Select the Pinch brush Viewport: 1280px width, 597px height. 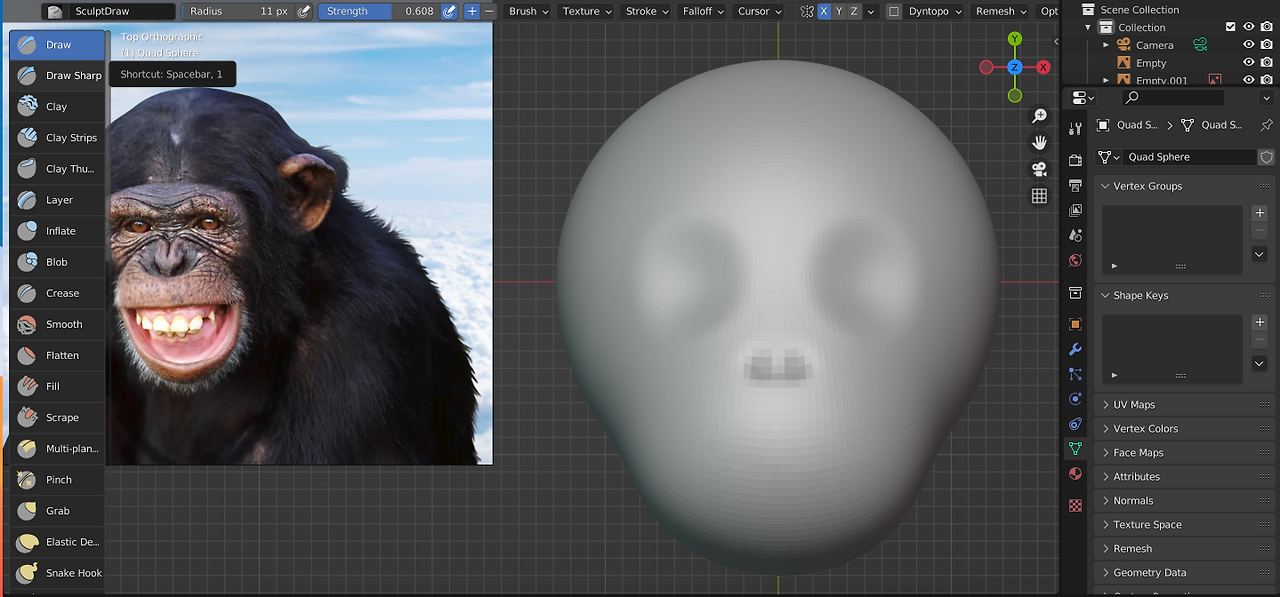pyautogui.click(x=58, y=480)
